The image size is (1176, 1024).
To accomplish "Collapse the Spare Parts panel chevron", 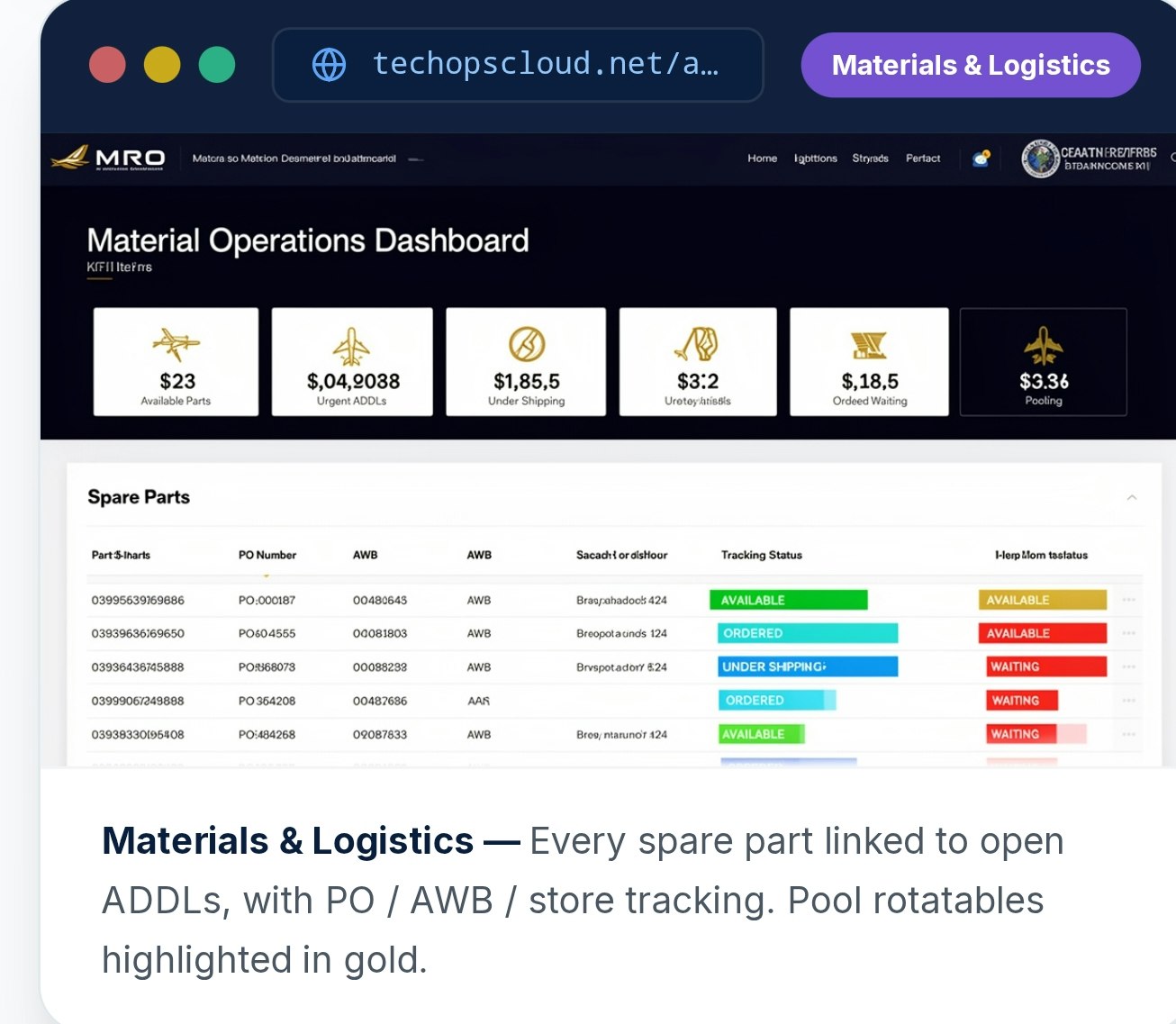I will click(1132, 497).
